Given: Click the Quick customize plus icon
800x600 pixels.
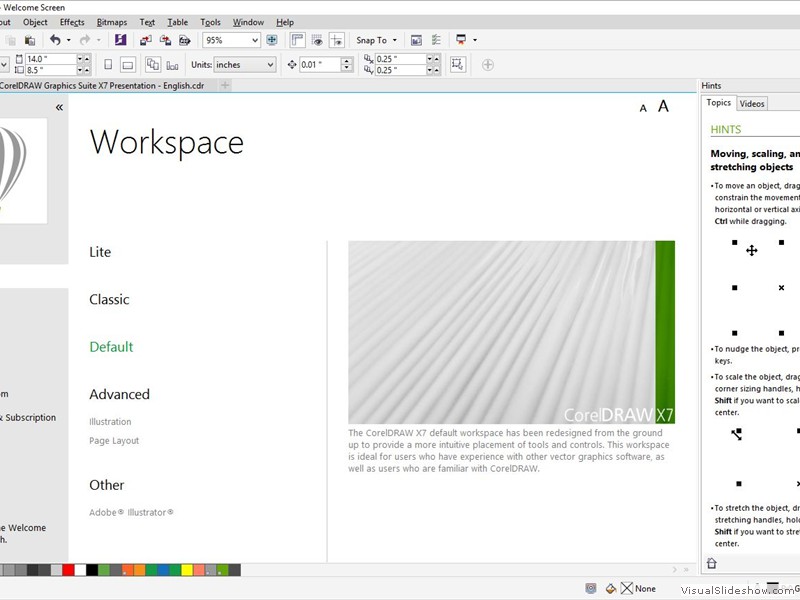Looking at the screenshot, I should 488,65.
